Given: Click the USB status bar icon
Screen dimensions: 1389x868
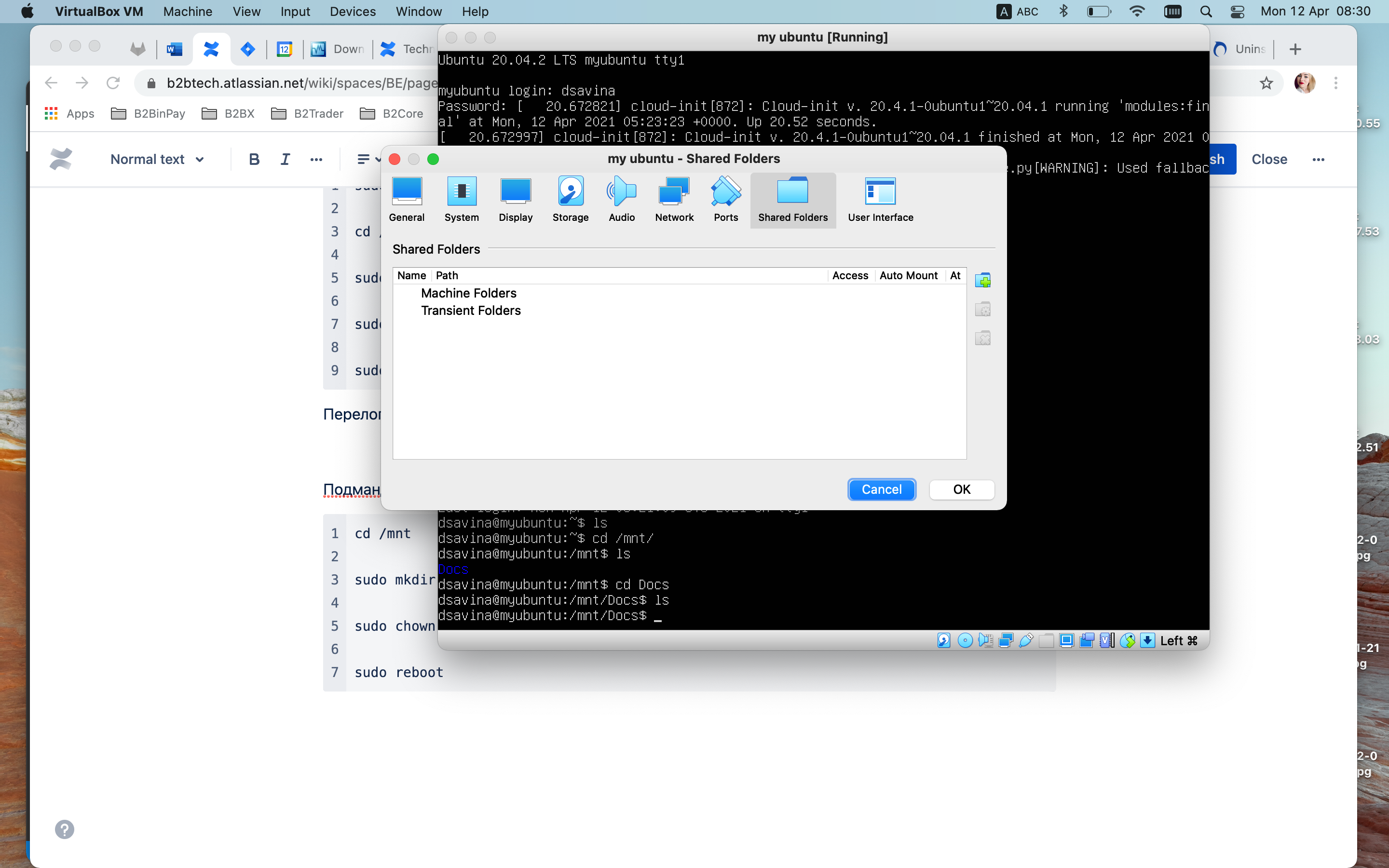Looking at the screenshot, I should point(1026,641).
